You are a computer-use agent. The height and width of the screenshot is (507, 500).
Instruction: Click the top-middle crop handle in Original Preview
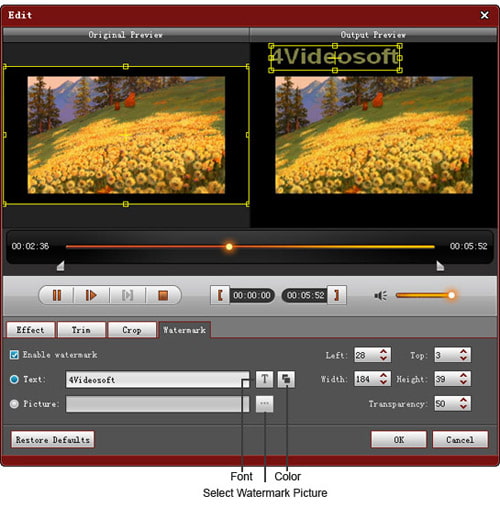[126, 66]
